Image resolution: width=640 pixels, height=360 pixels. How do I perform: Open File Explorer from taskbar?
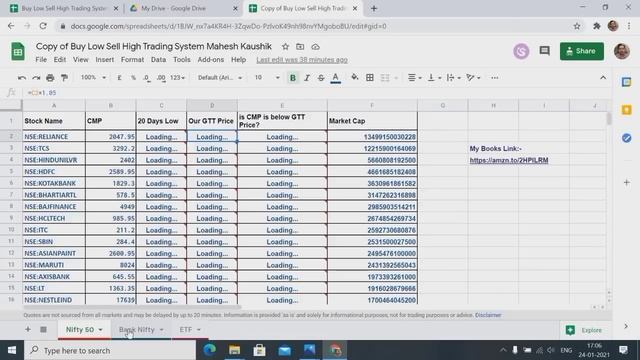pyautogui.click(x=234, y=350)
